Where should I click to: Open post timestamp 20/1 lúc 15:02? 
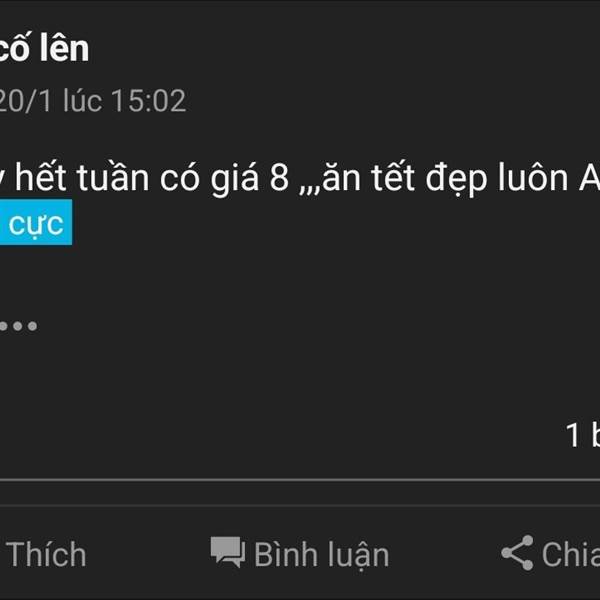pyautogui.click(x=93, y=101)
